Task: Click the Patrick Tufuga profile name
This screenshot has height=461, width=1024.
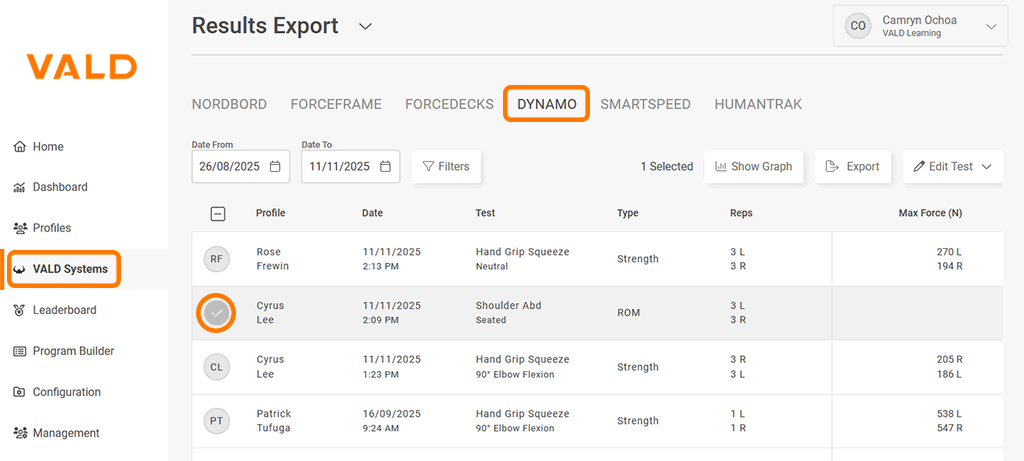Action: click(274, 421)
